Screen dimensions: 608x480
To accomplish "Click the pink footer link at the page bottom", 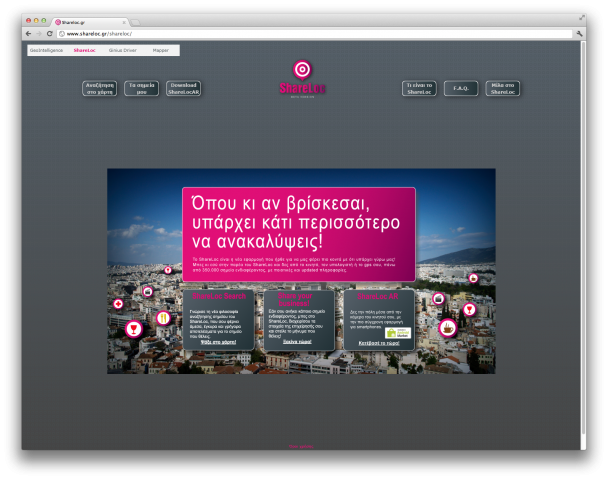I will click(301, 446).
